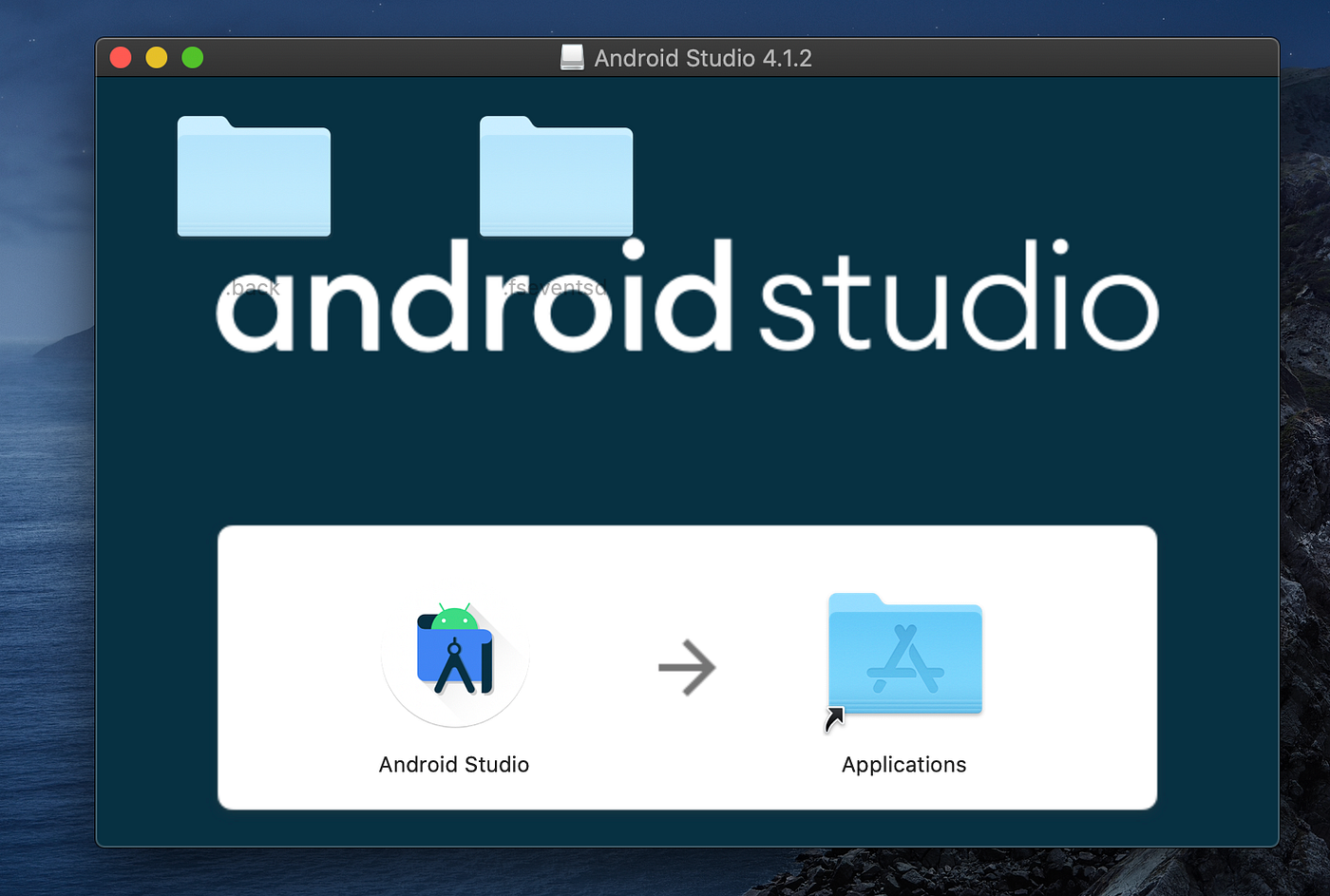The height and width of the screenshot is (896, 1330).
Task: Click the gray arrow between the two icons
Action: [x=687, y=667]
